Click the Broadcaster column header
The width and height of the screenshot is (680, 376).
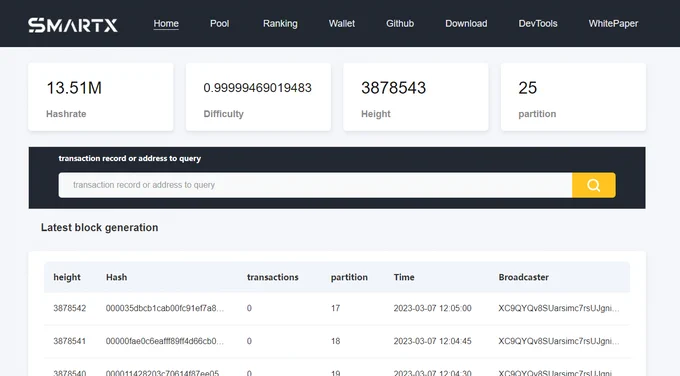tap(523, 277)
